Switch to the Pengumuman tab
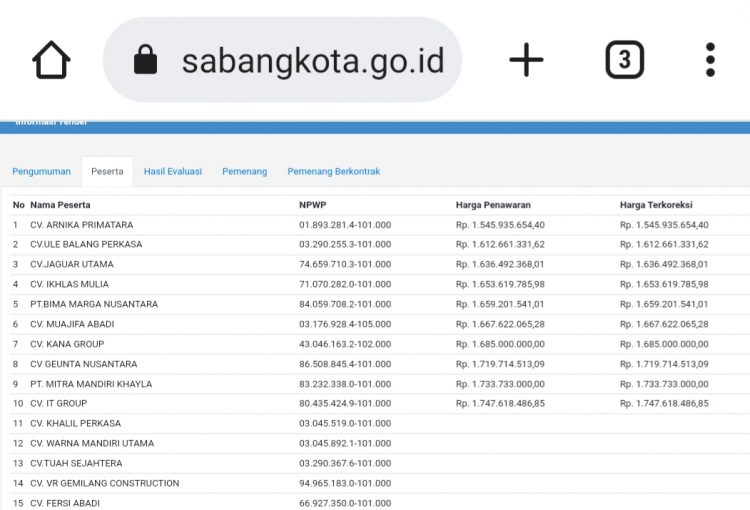This screenshot has height=510, width=750. click(x=42, y=171)
